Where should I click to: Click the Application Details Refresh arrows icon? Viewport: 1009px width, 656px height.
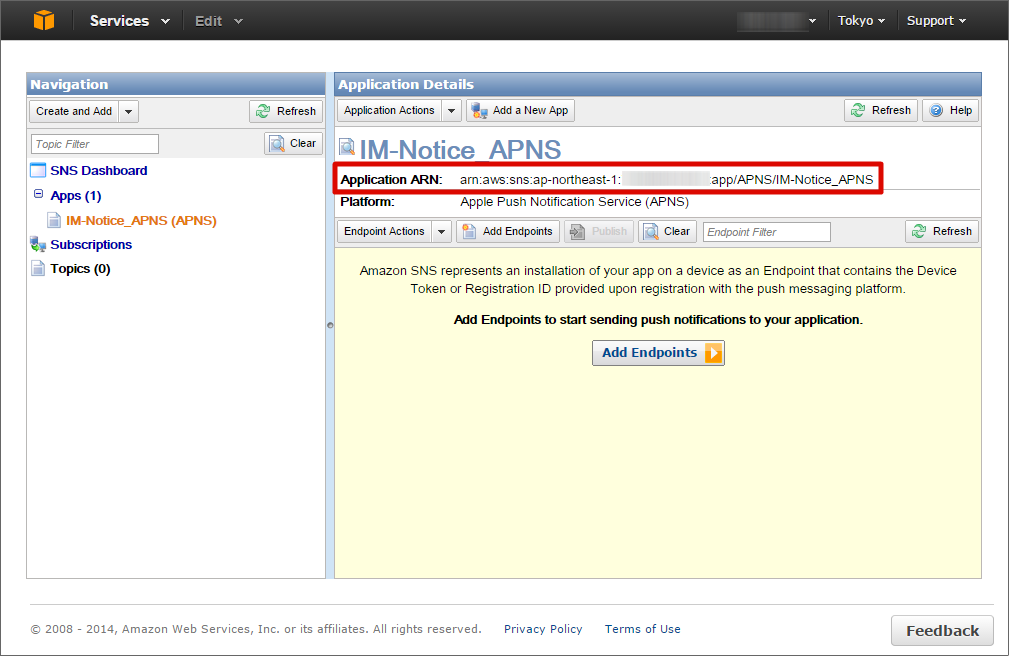[858, 111]
